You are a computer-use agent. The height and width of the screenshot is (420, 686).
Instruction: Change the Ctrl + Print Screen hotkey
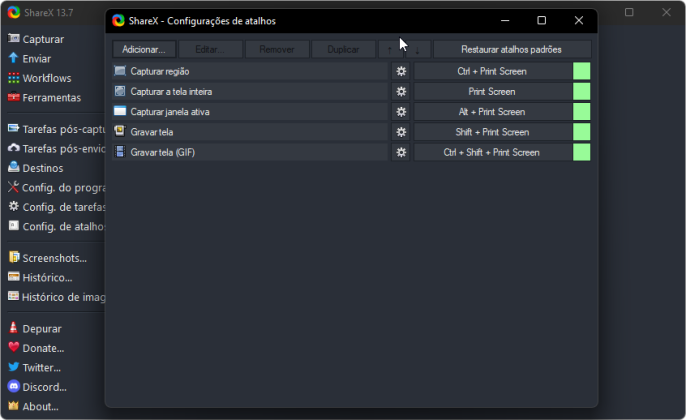click(x=493, y=71)
